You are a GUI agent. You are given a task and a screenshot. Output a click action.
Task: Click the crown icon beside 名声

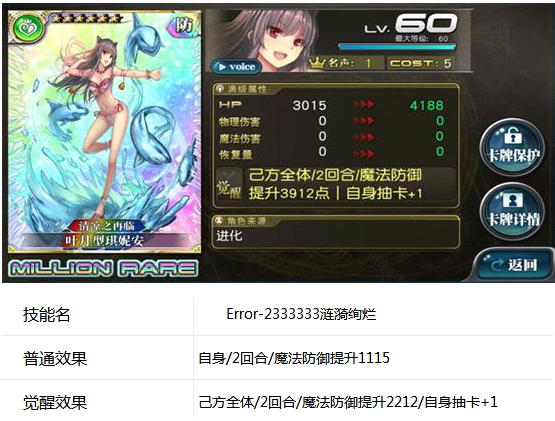pyautogui.click(x=317, y=63)
